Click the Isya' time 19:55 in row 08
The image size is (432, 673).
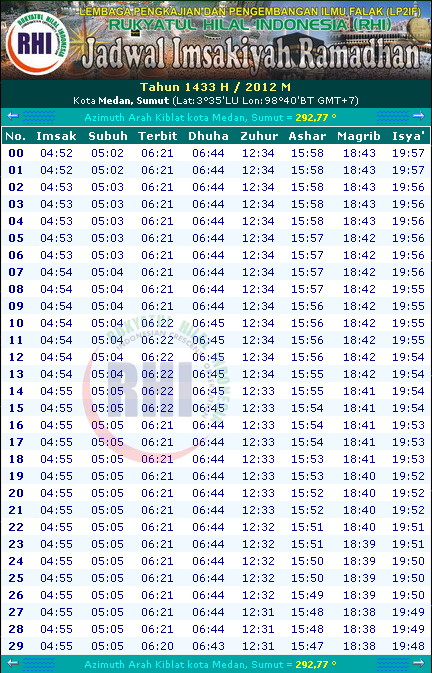click(408, 289)
